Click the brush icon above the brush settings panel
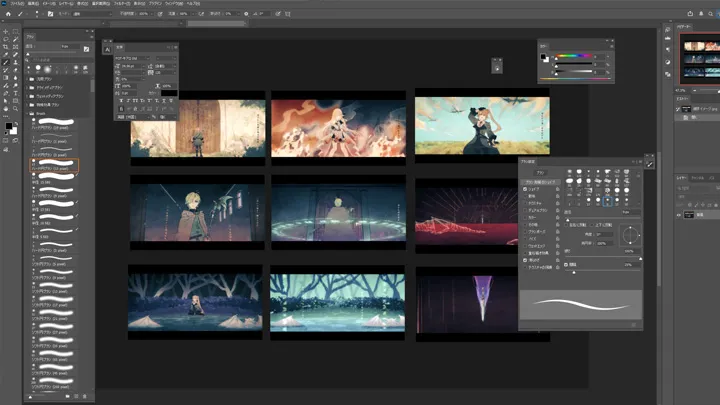Screen dimensions: 720x405 coord(649,164)
